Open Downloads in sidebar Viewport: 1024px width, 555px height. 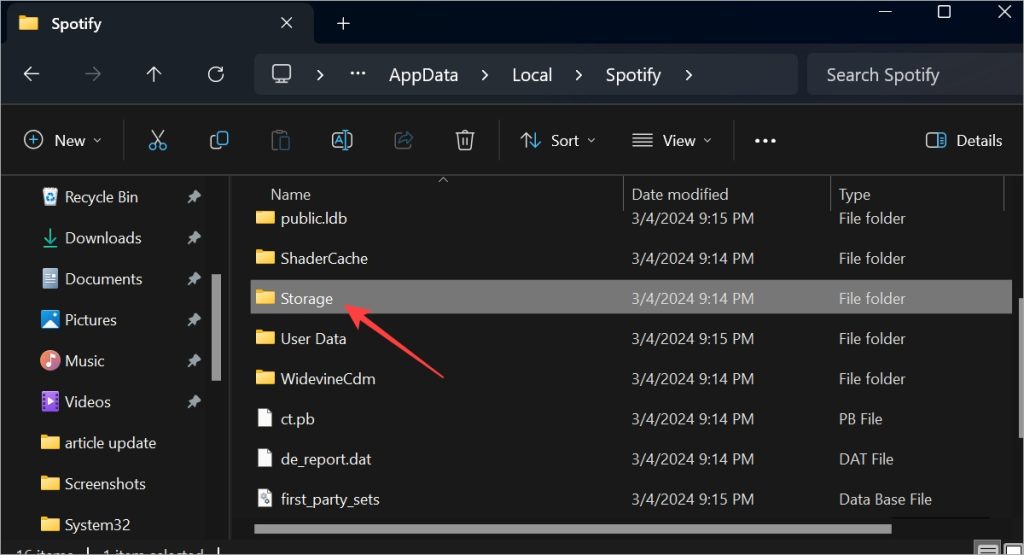pos(103,238)
